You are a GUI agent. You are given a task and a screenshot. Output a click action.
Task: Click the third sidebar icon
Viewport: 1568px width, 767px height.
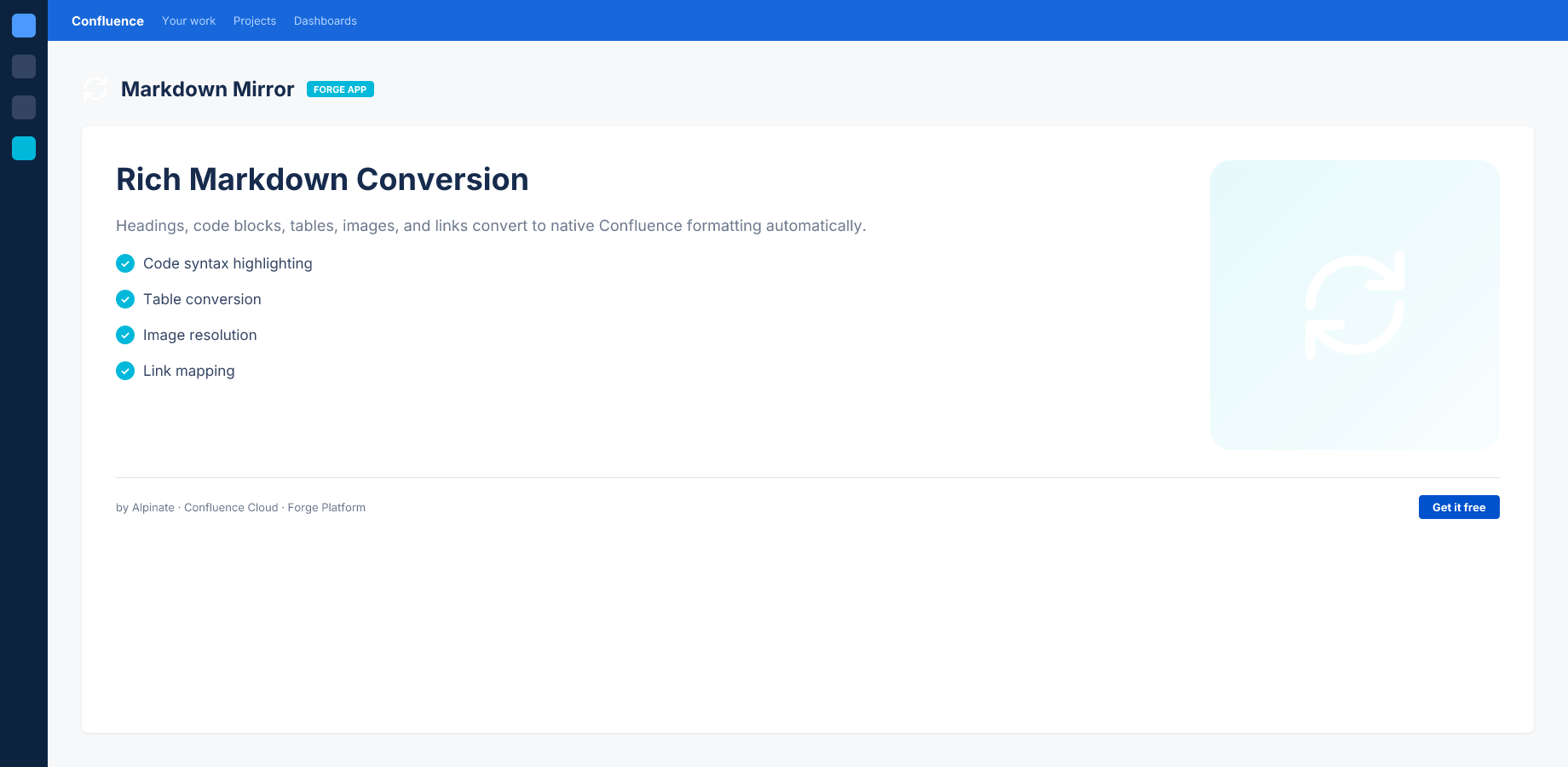tap(24, 107)
